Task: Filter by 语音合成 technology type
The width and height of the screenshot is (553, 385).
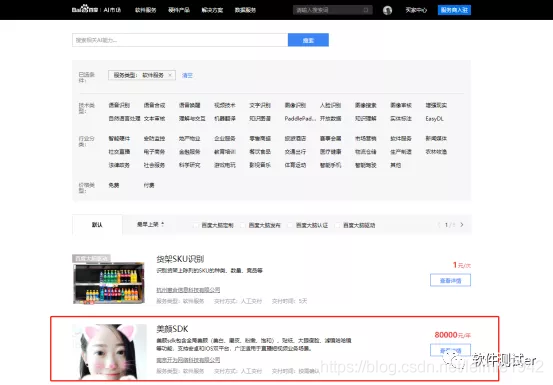Action: (x=154, y=105)
